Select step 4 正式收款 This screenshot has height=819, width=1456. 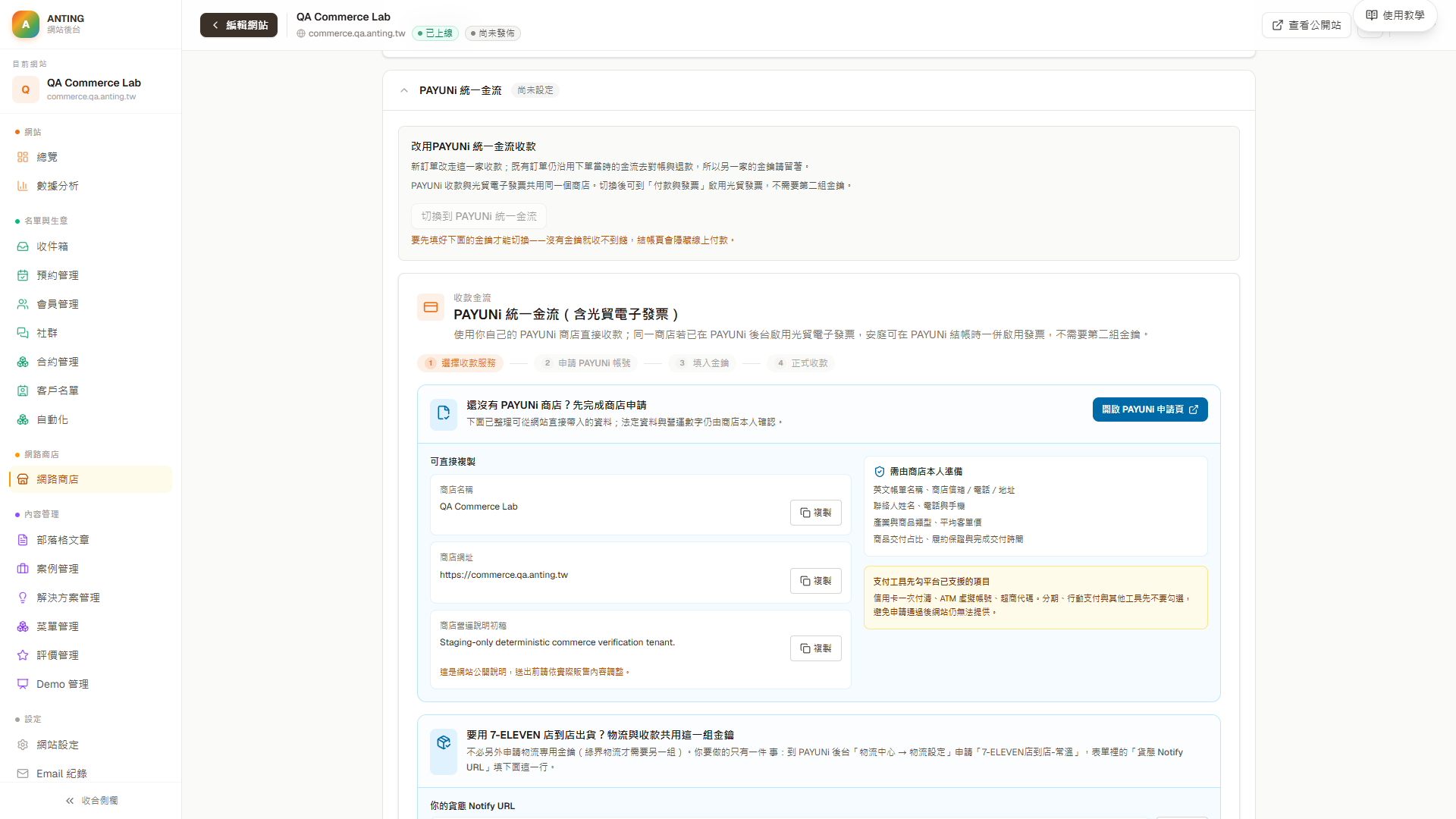(x=802, y=363)
